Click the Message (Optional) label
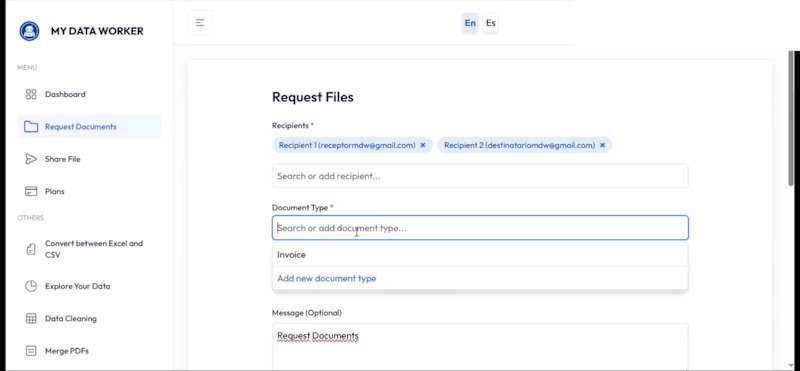This screenshot has width=800, height=371. tap(307, 313)
